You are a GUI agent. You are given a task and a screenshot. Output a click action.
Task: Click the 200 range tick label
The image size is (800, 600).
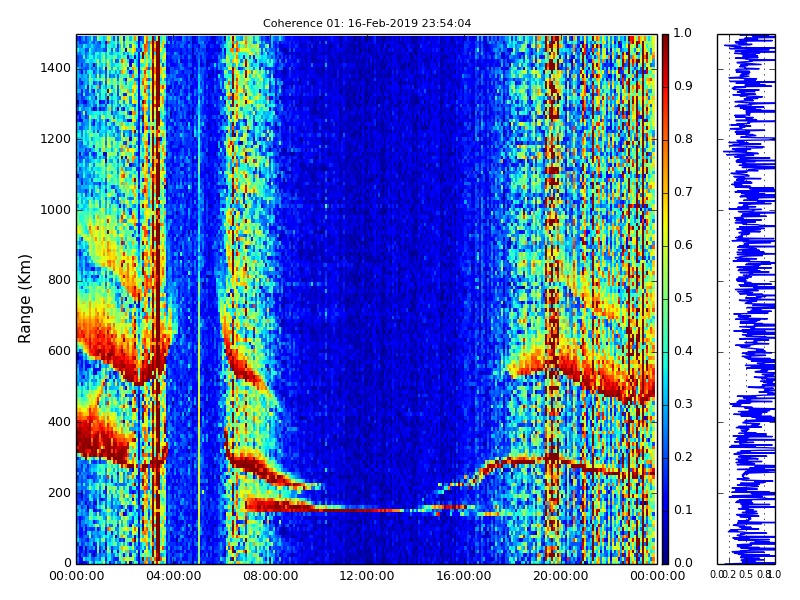60,493
